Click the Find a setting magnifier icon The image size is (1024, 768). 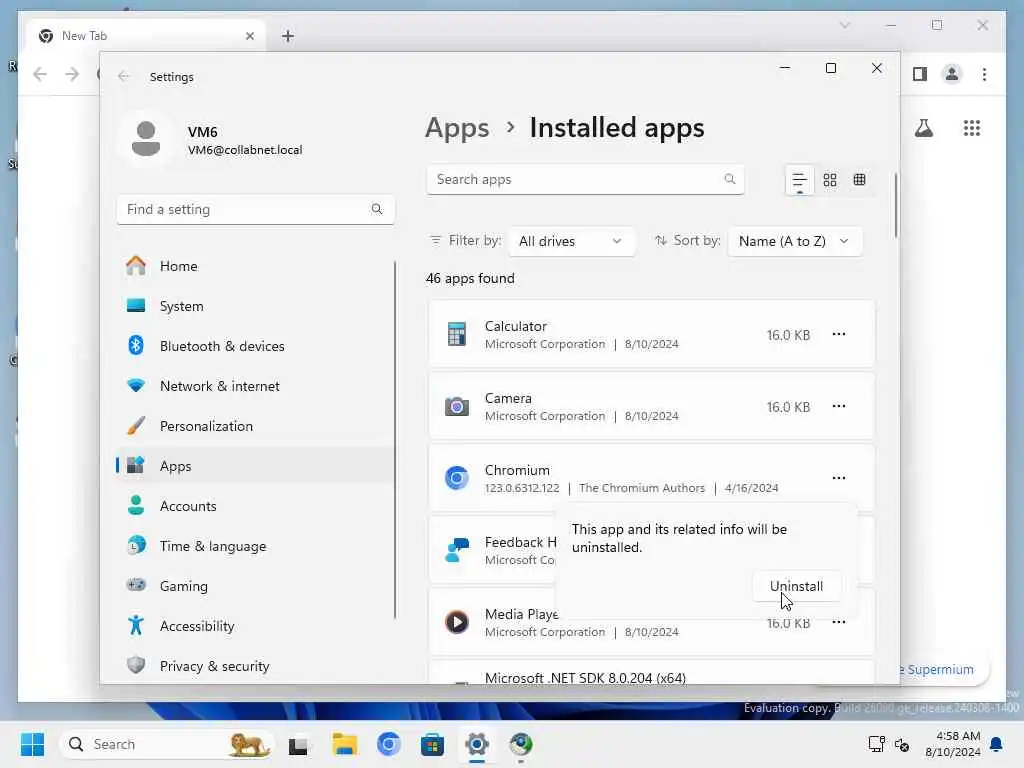click(x=377, y=209)
